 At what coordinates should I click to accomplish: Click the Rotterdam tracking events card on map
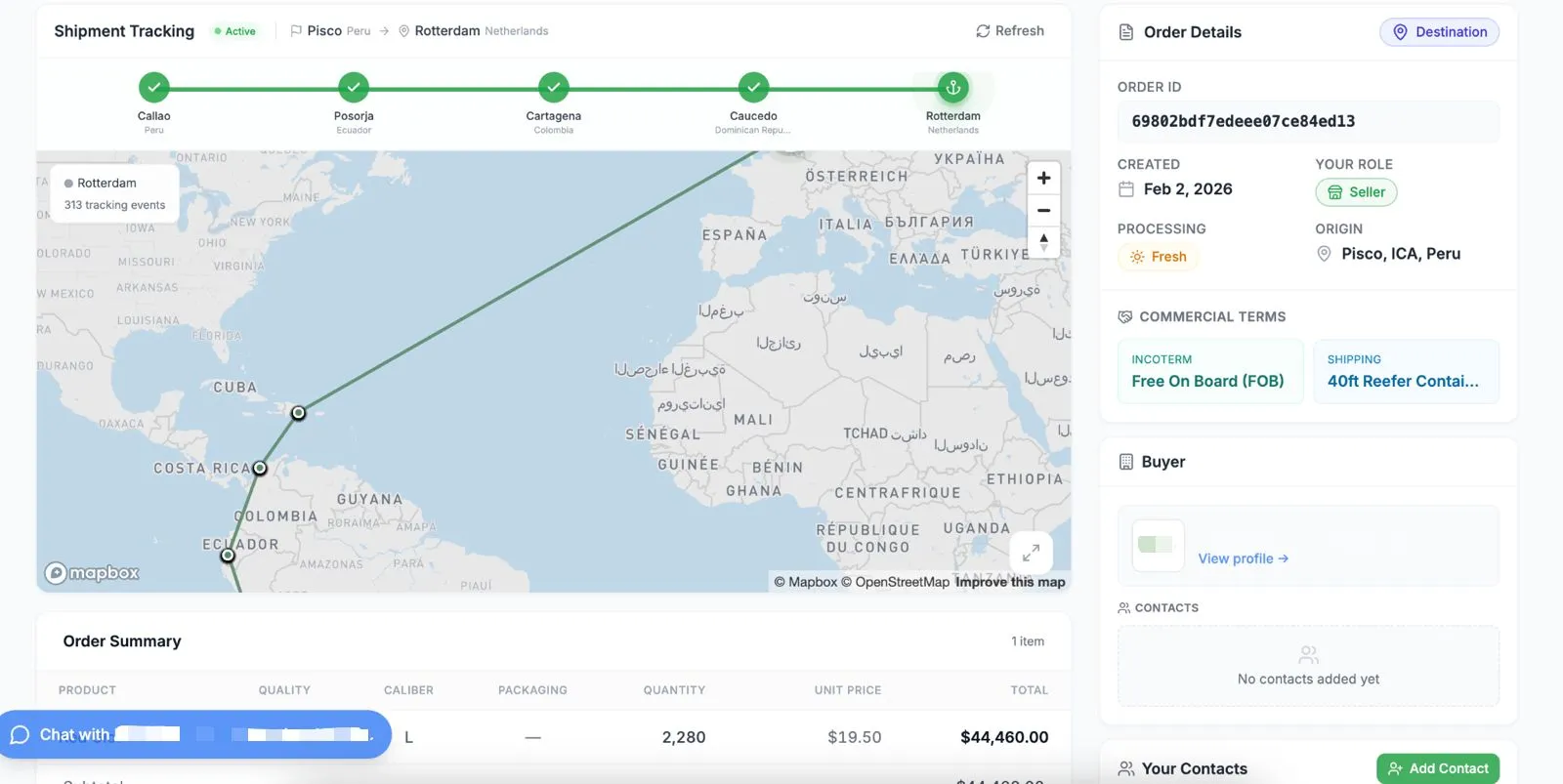tap(114, 193)
